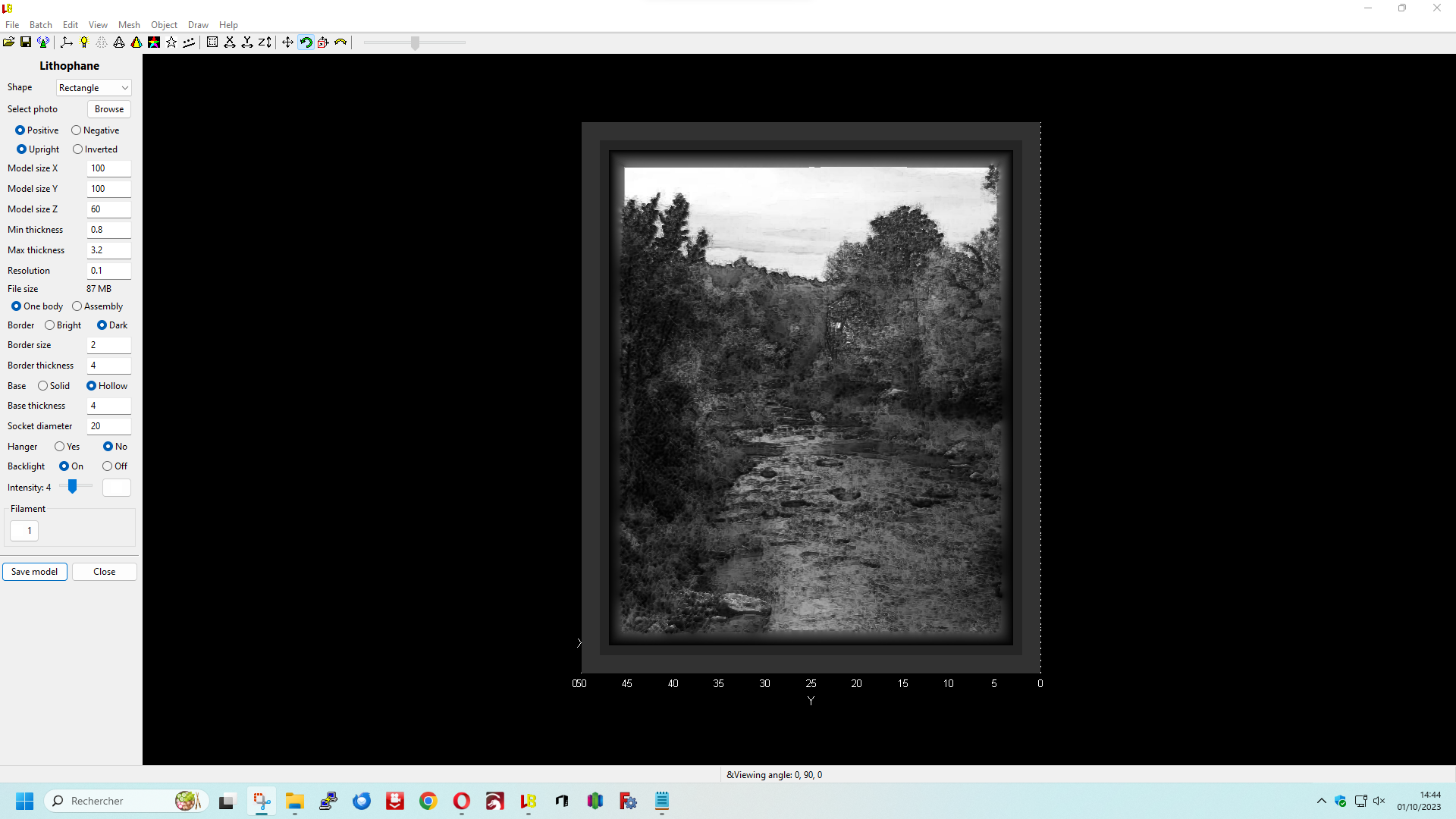The image size is (1456, 819).
Task: Click the green rotate arrow icon
Action: click(306, 42)
